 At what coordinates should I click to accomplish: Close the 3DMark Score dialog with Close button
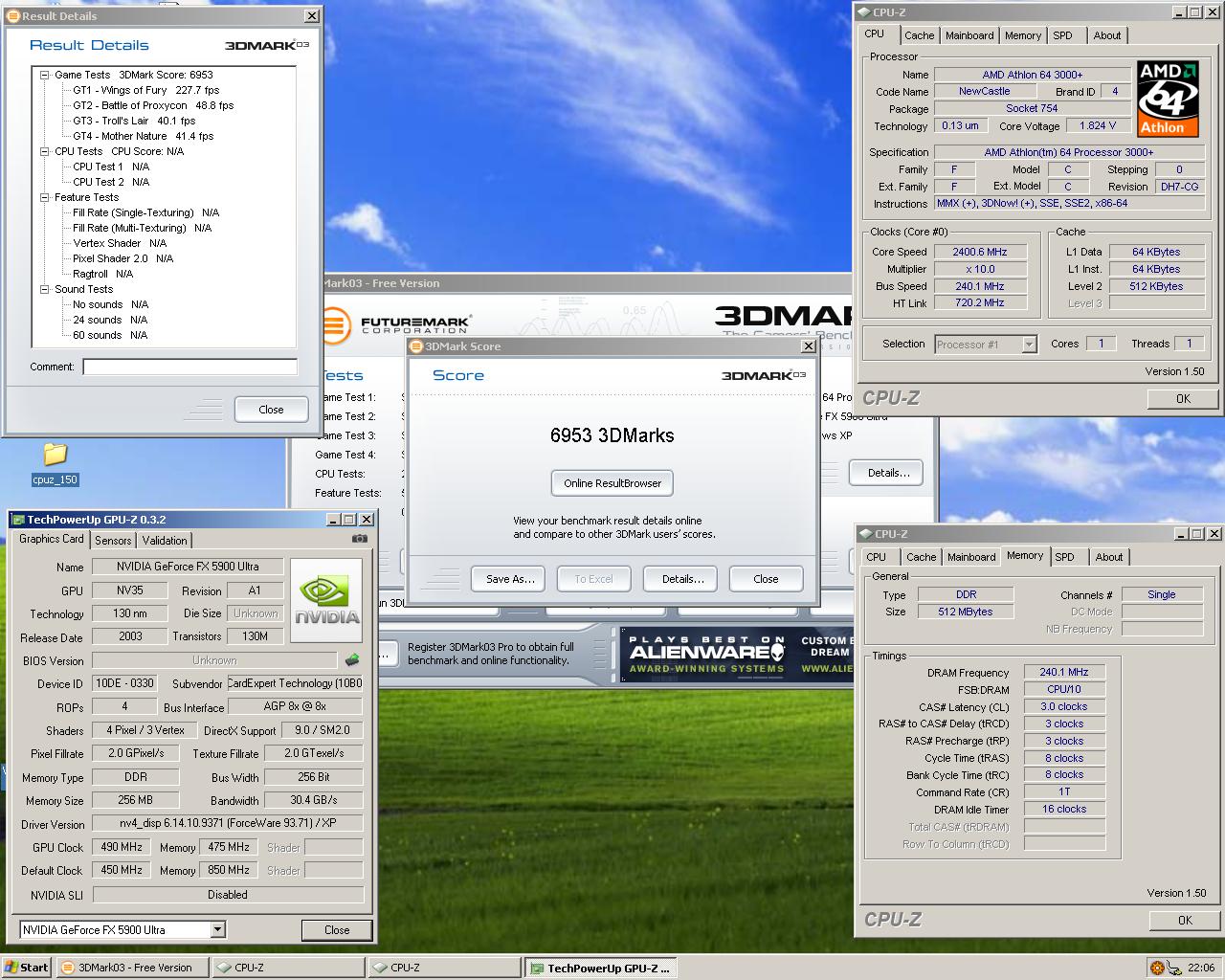pos(766,579)
